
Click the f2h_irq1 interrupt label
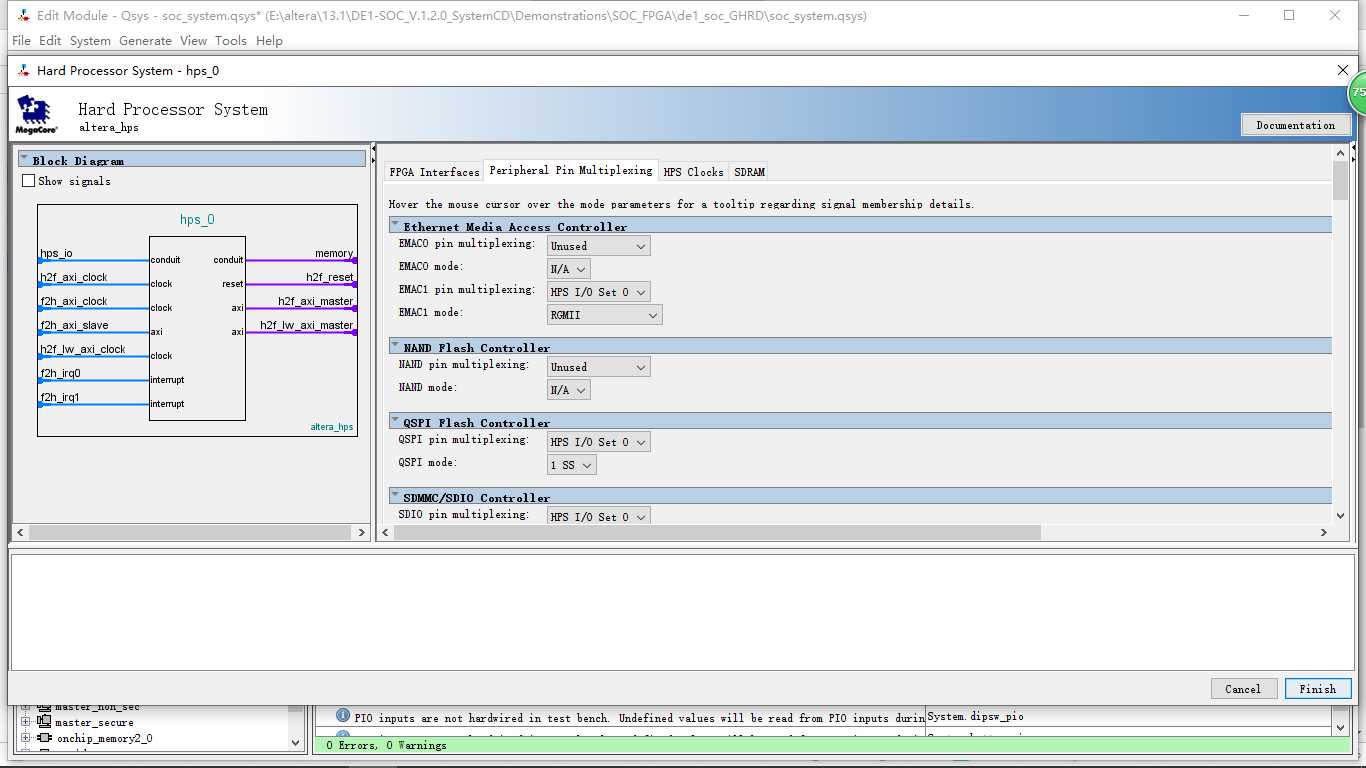click(60, 397)
